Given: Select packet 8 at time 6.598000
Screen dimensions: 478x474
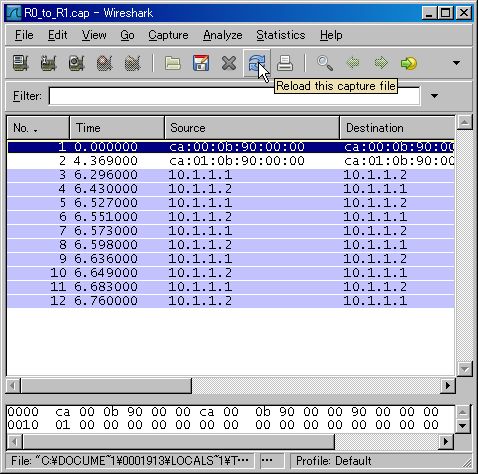Looking at the screenshot, I should click(231, 245).
